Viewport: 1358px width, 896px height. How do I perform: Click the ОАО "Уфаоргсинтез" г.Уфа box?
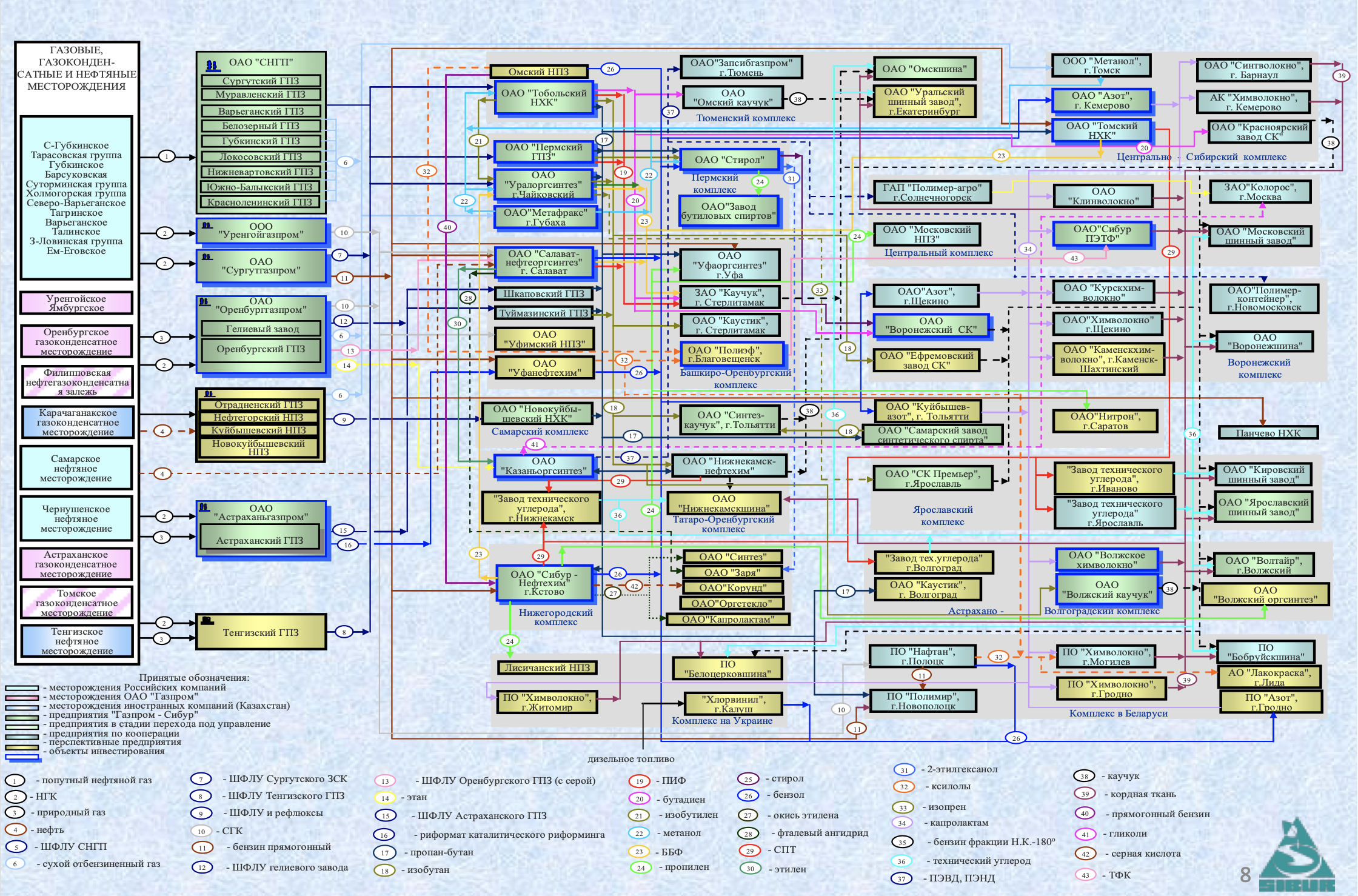[729, 265]
